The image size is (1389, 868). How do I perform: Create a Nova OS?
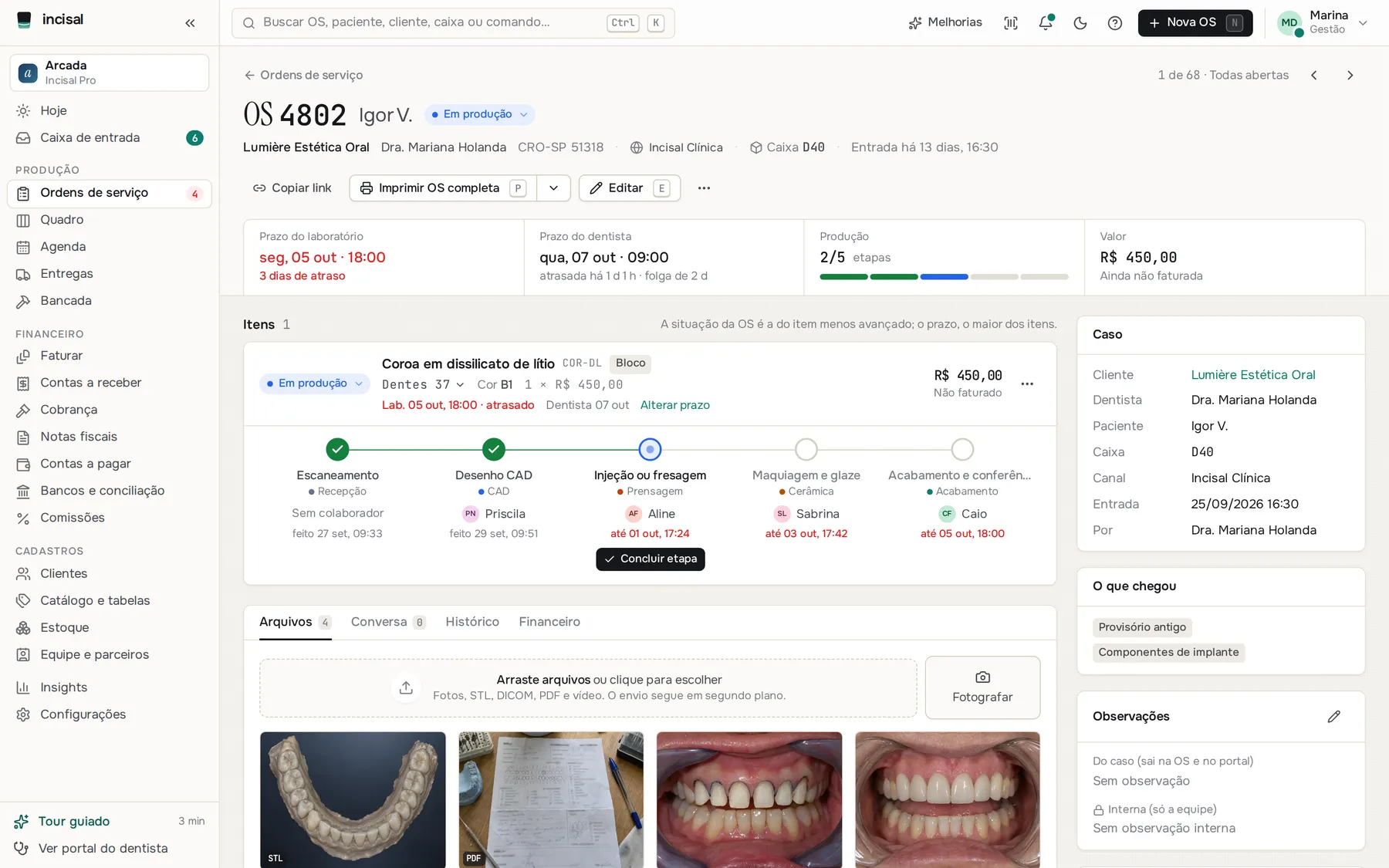(x=1195, y=22)
